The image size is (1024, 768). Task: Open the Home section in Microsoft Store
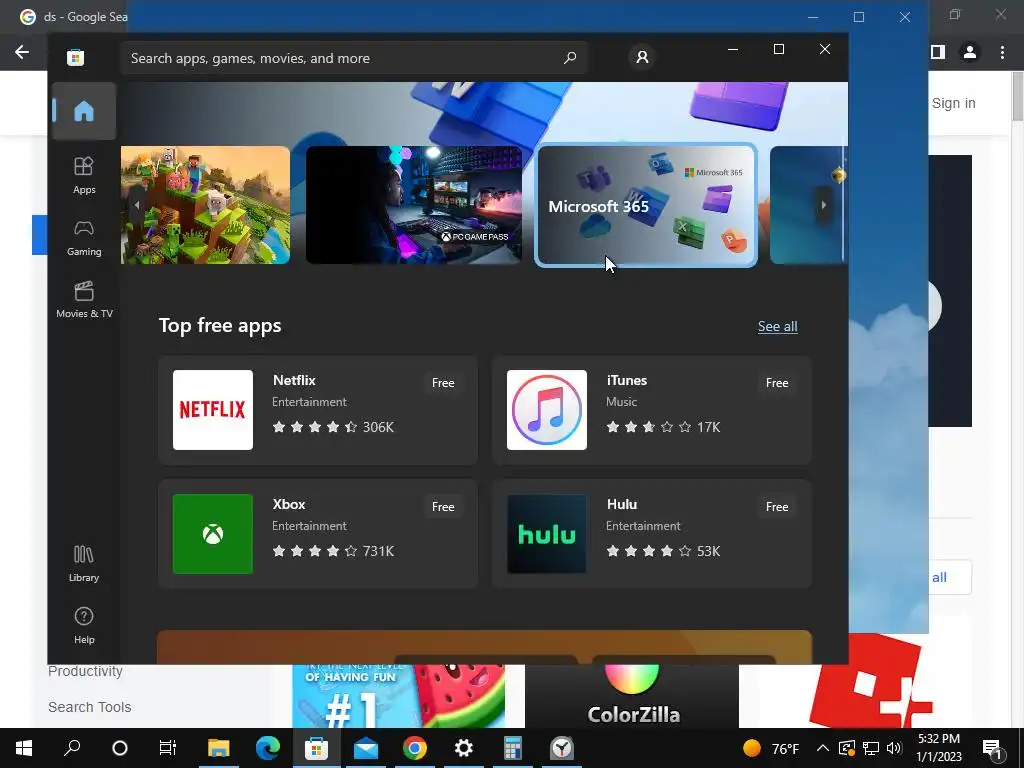pos(84,111)
